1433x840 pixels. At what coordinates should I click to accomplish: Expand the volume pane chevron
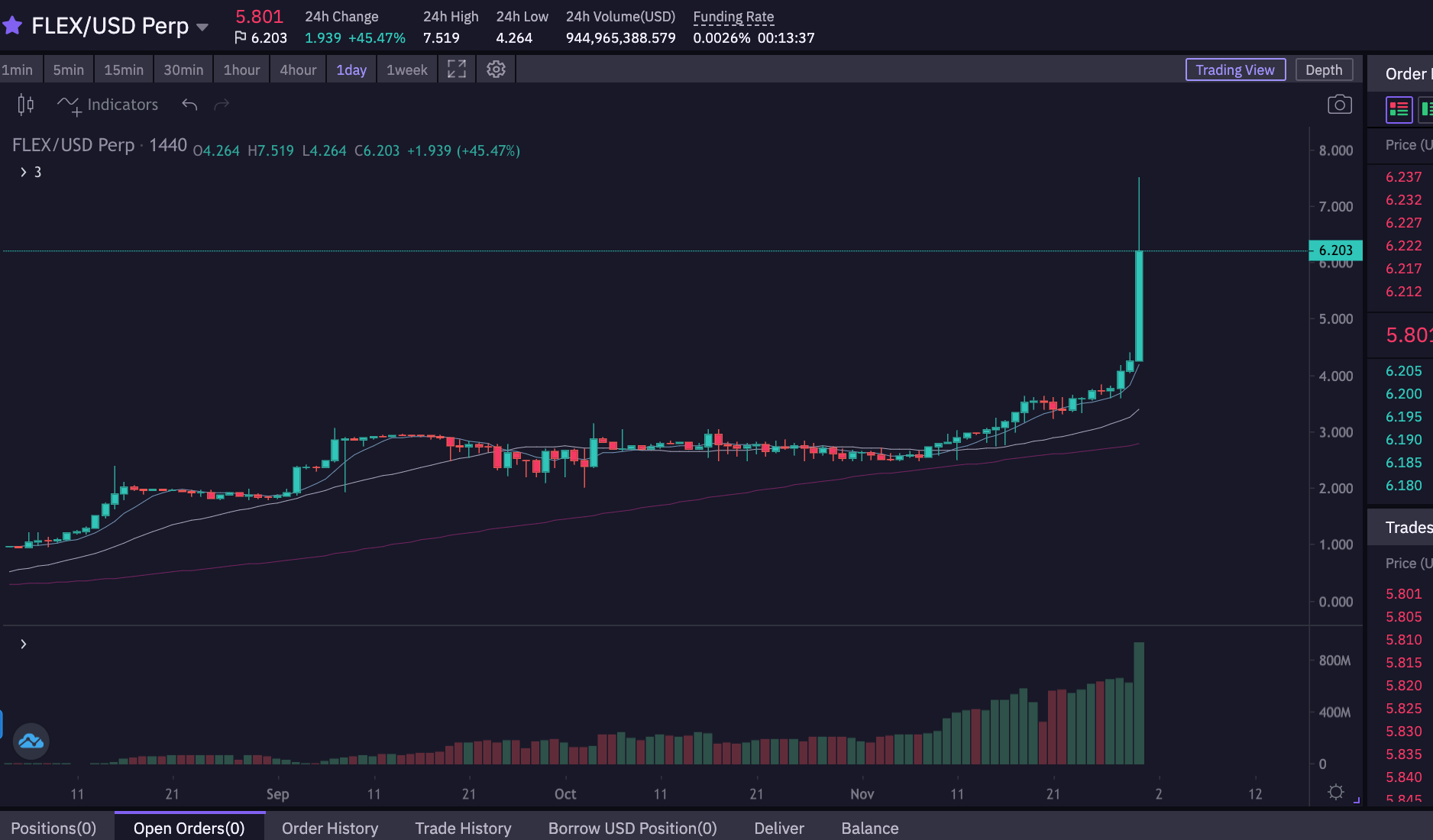click(24, 644)
